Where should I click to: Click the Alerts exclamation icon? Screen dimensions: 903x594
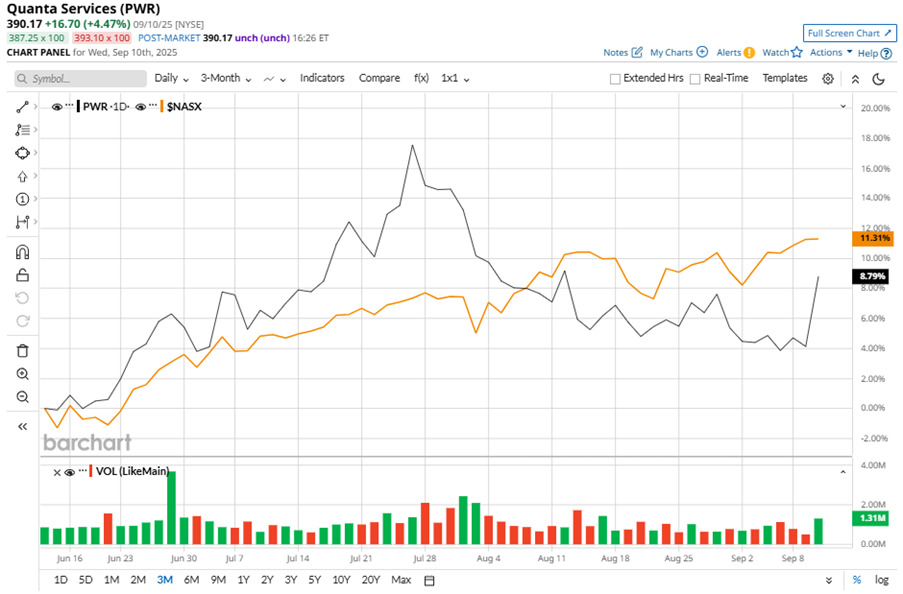pos(749,52)
